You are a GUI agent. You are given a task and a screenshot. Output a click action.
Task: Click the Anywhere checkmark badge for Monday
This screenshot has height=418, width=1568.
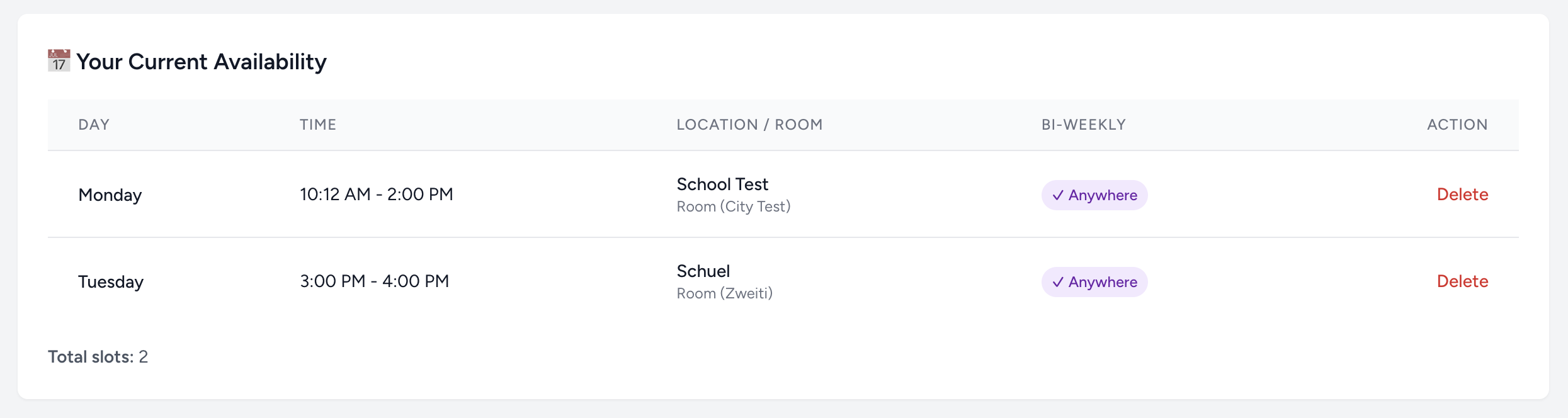click(x=1094, y=195)
